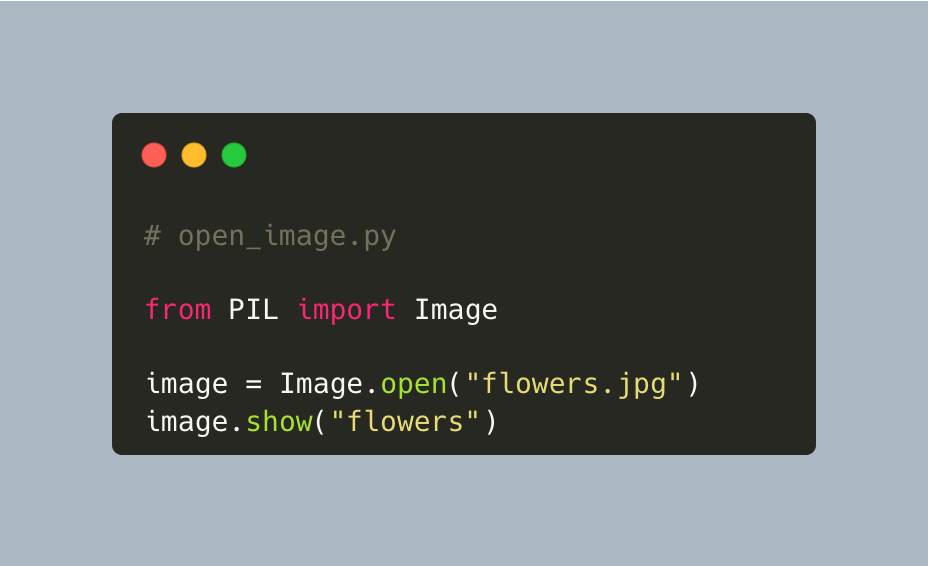Click the 'image' variable before the equals sign
Image resolution: width=928 pixels, height=566 pixels.
point(187,385)
